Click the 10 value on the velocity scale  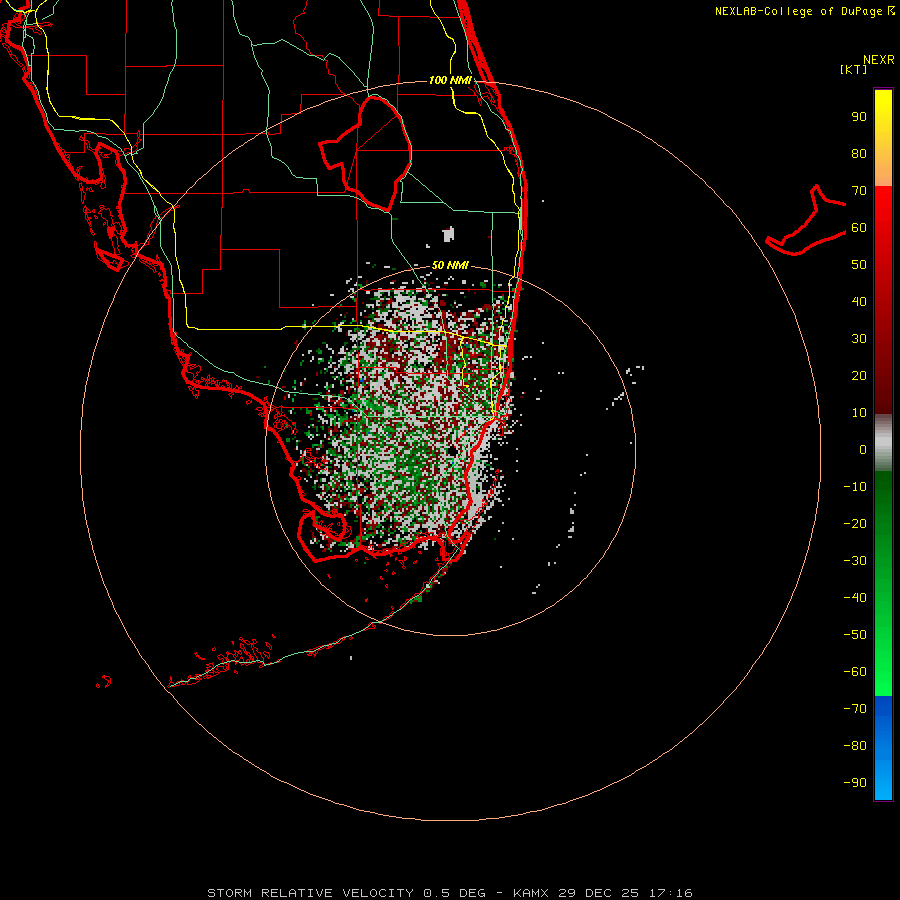coord(859,413)
